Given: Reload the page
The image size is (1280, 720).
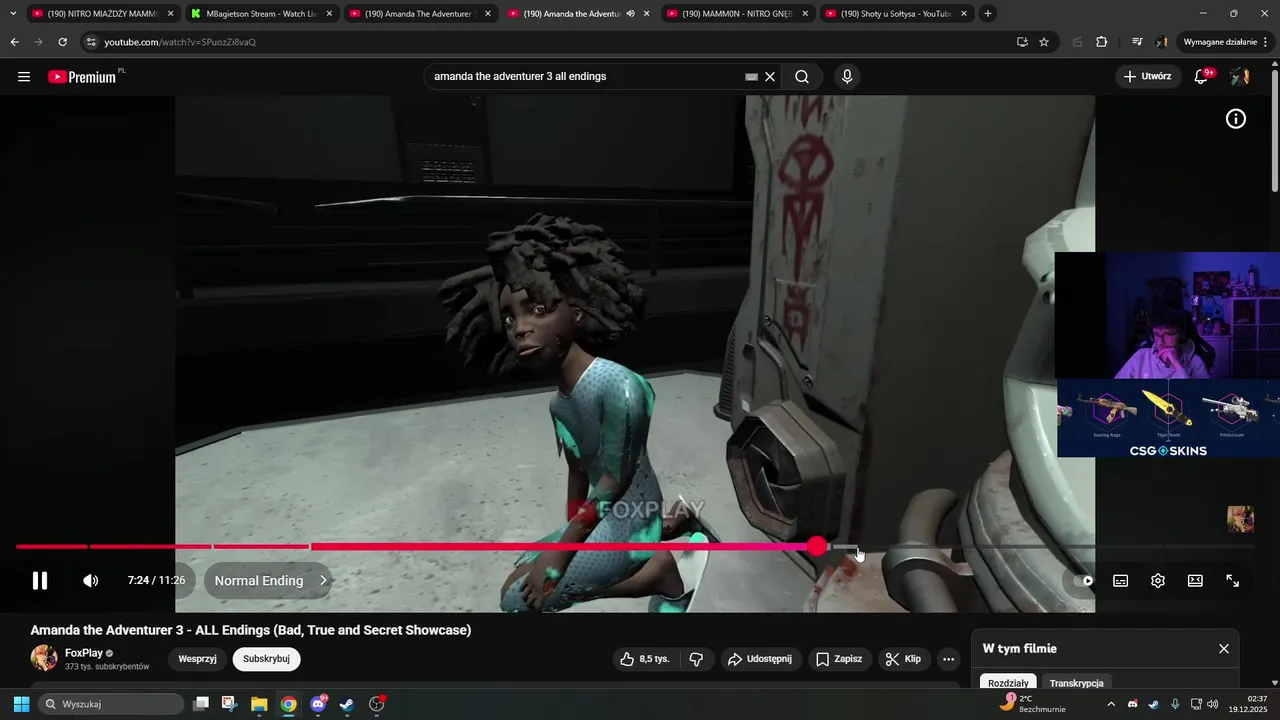Looking at the screenshot, I should (x=62, y=42).
